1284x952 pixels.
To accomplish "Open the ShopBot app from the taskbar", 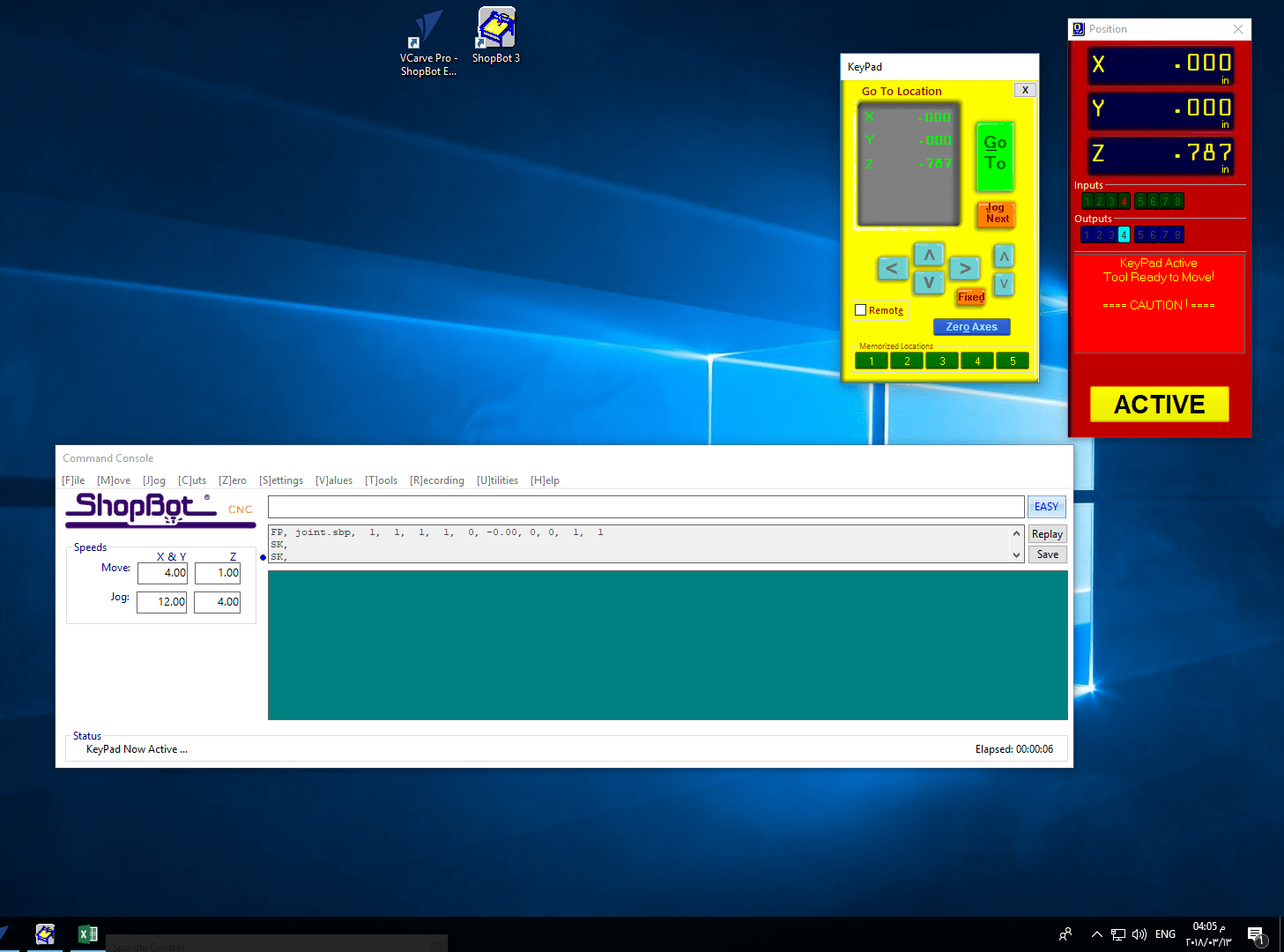I will [x=45, y=934].
